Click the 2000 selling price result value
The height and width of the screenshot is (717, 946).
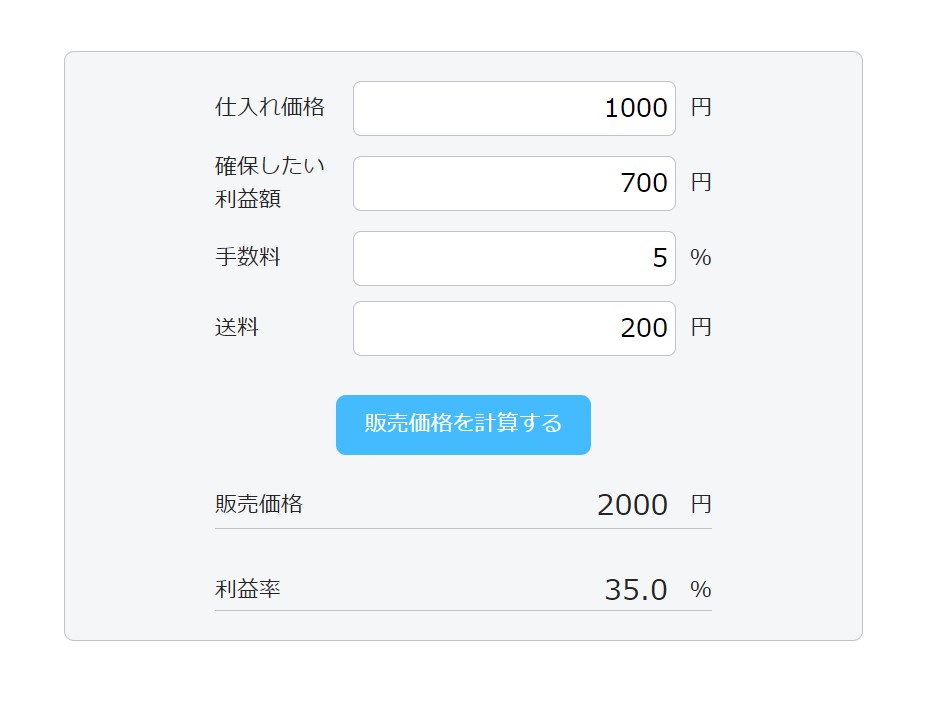pyautogui.click(x=632, y=505)
